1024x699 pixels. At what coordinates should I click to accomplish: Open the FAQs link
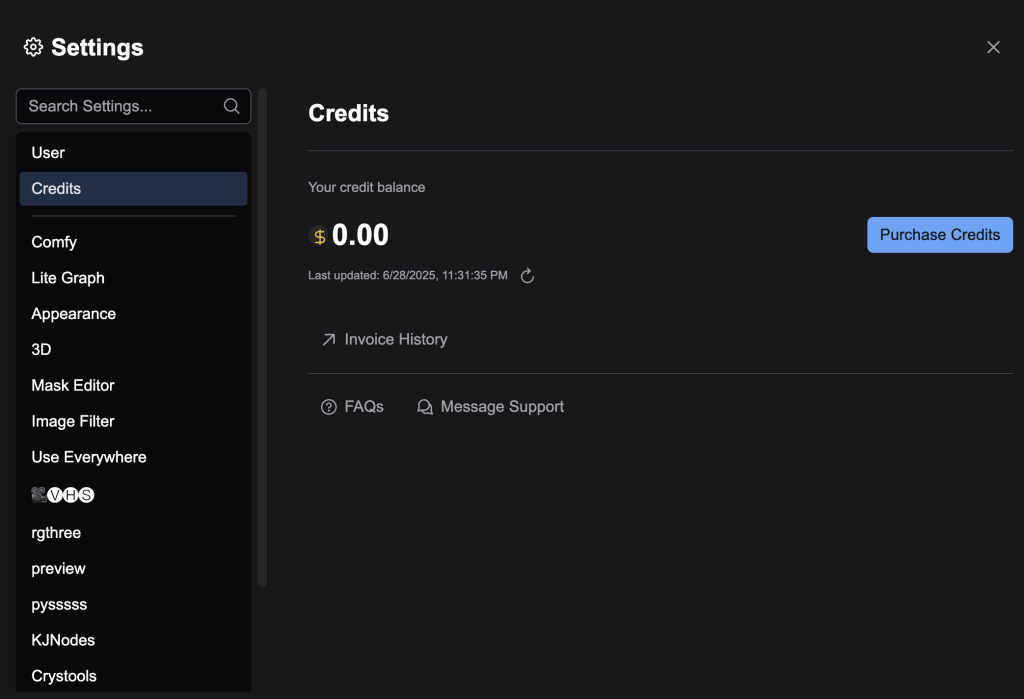pyautogui.click(x=352, y=407)
